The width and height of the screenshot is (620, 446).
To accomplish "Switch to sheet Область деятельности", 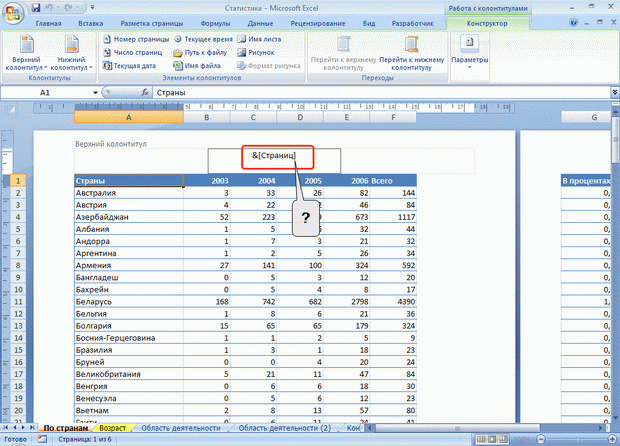I will click(x=181, y=428).
